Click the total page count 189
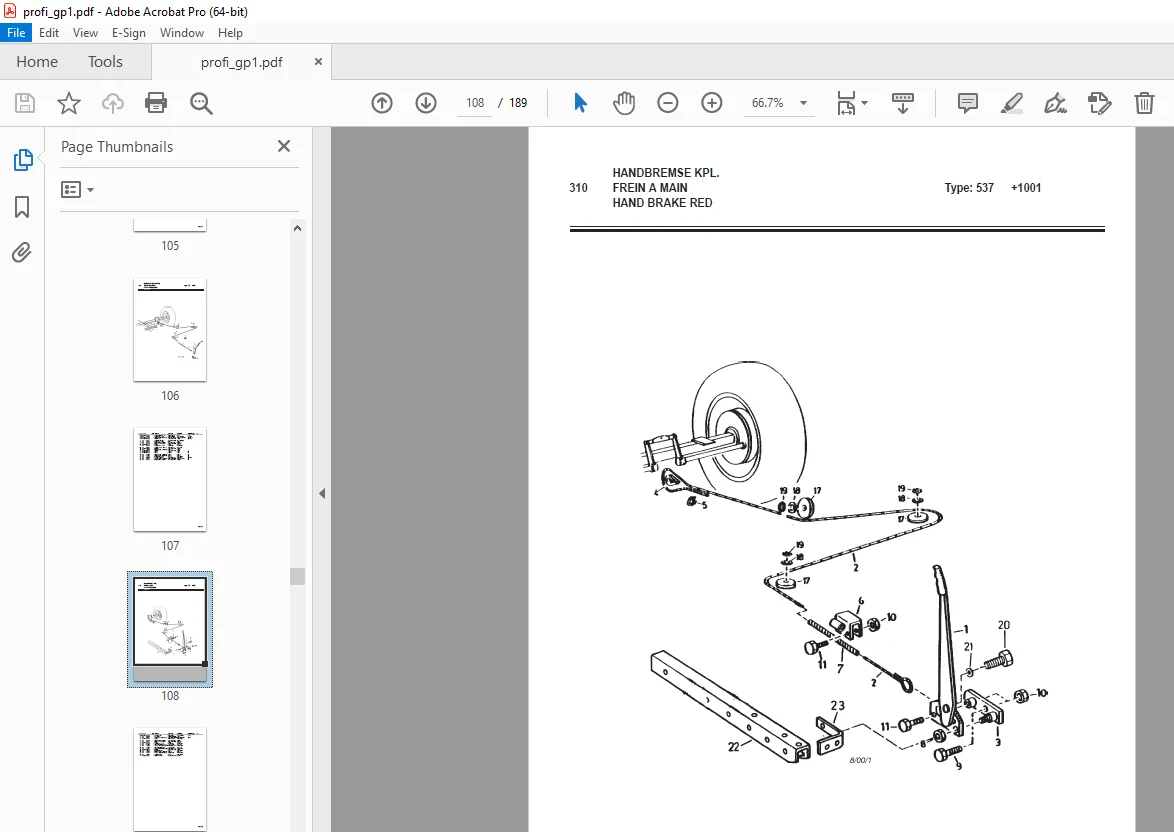Screen dimensions: 1174x832 click(518, 103)
